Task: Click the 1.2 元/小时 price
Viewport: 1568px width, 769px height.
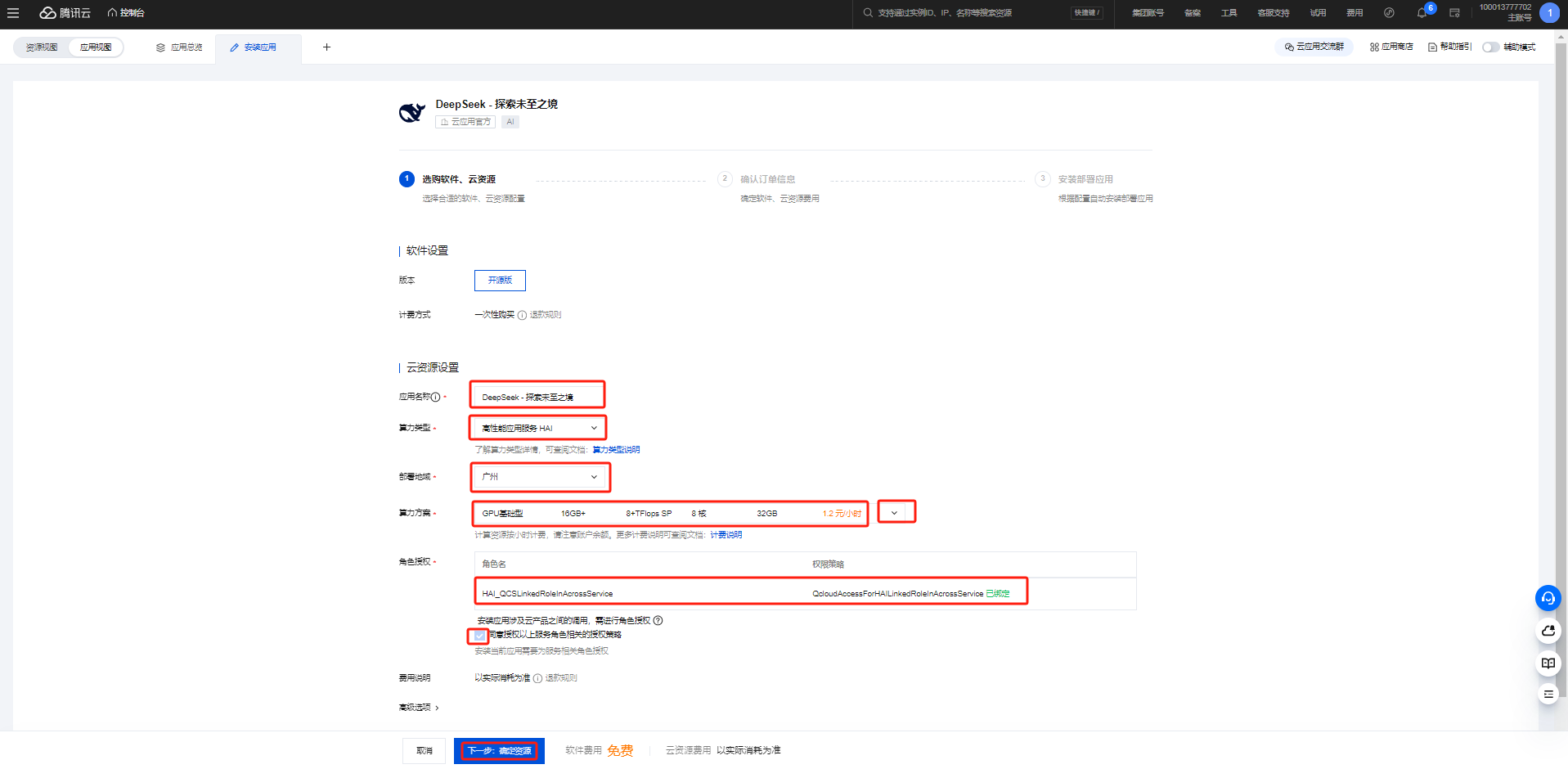Action: point(842,514)
